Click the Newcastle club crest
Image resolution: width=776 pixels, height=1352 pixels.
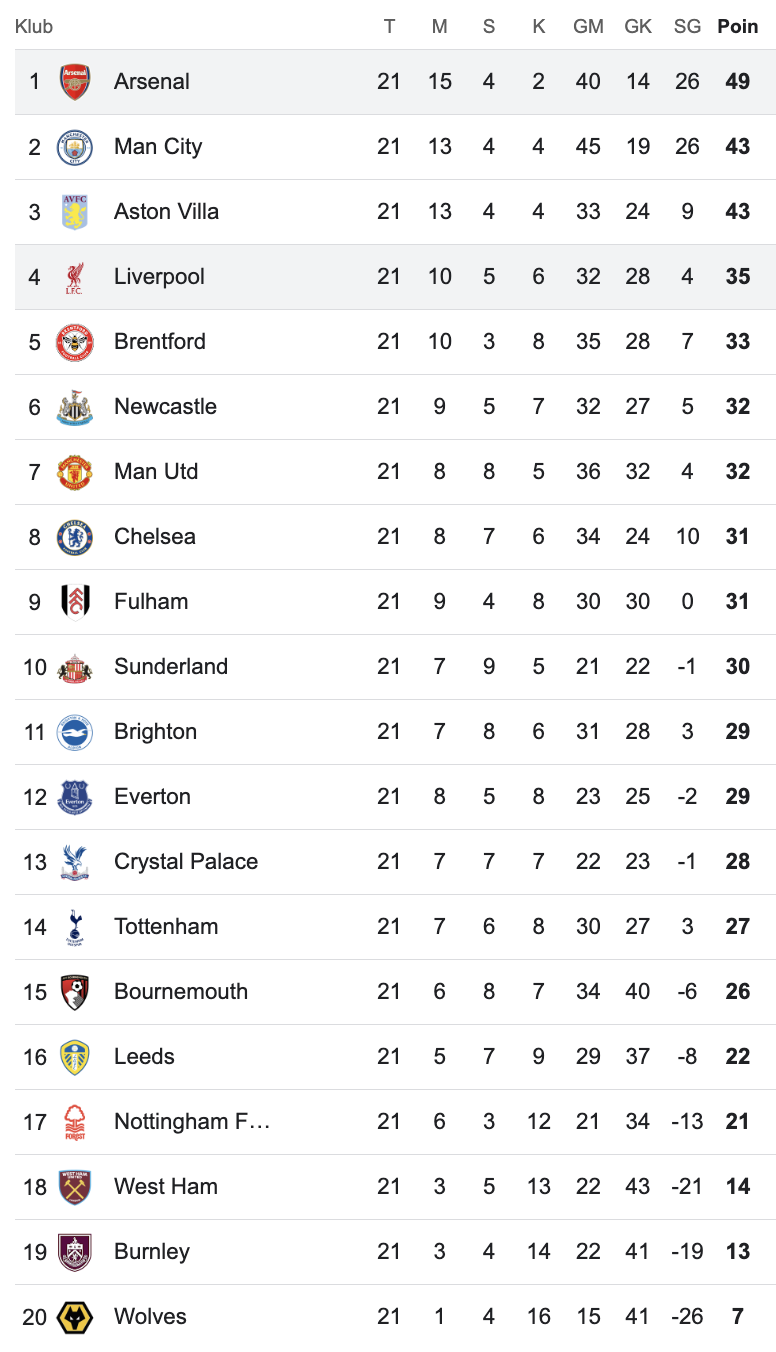75,407
